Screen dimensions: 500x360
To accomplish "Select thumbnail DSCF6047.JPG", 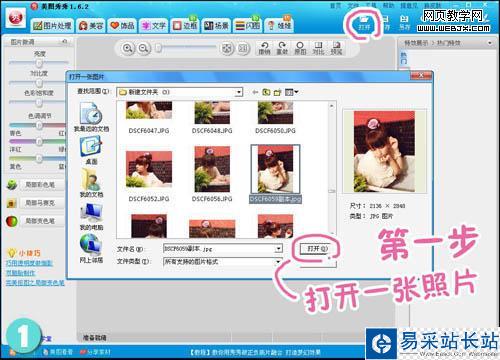I will pos(149,117).
